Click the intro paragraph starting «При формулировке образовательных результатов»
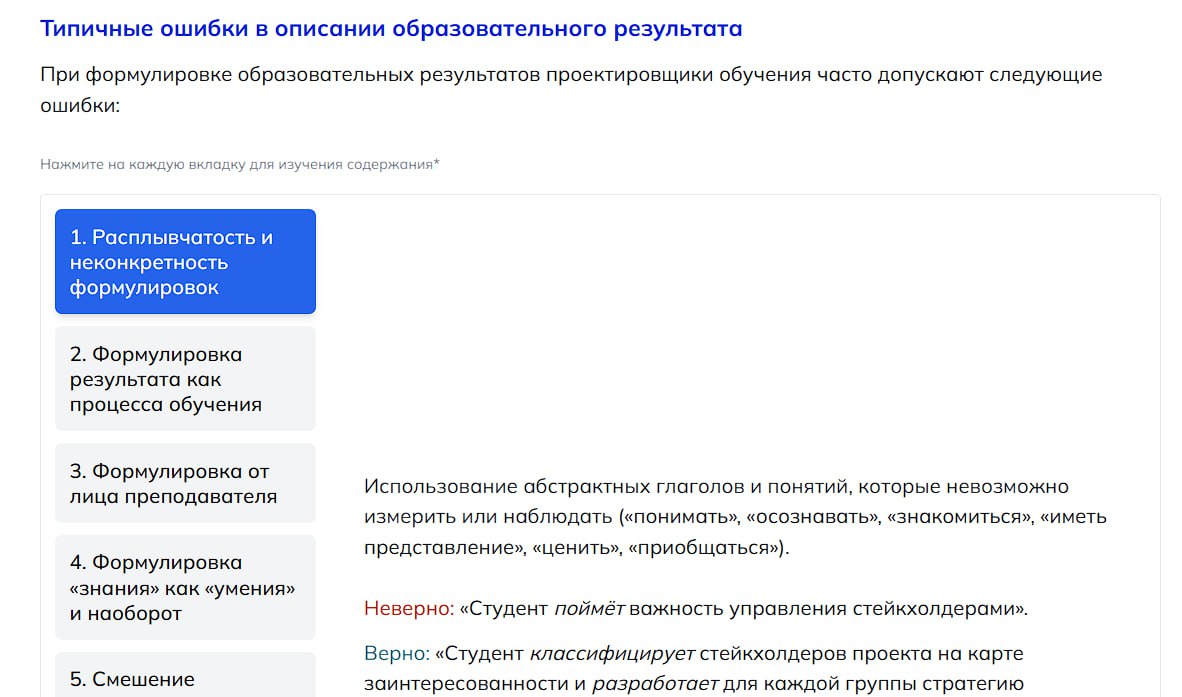 click(570, 89)
